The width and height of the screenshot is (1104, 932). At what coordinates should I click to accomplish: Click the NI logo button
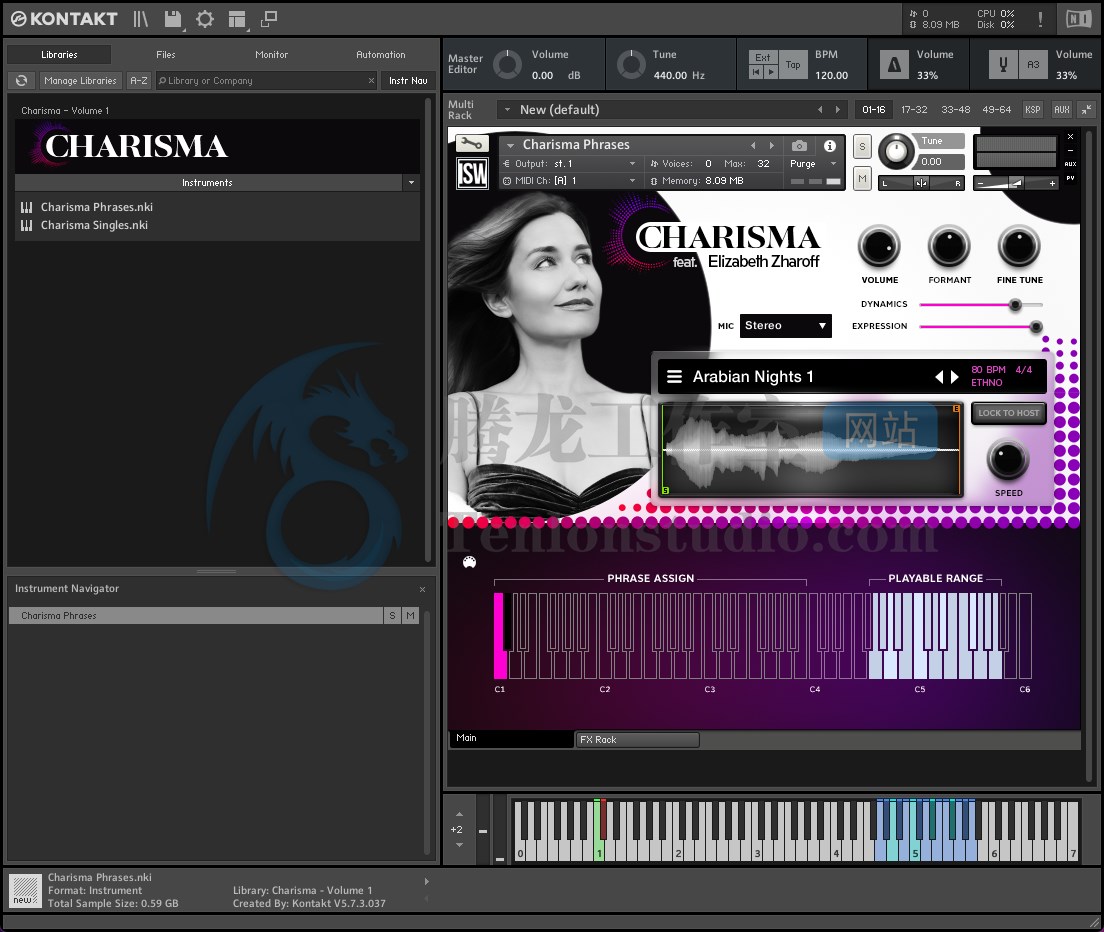coord(1078,19)
